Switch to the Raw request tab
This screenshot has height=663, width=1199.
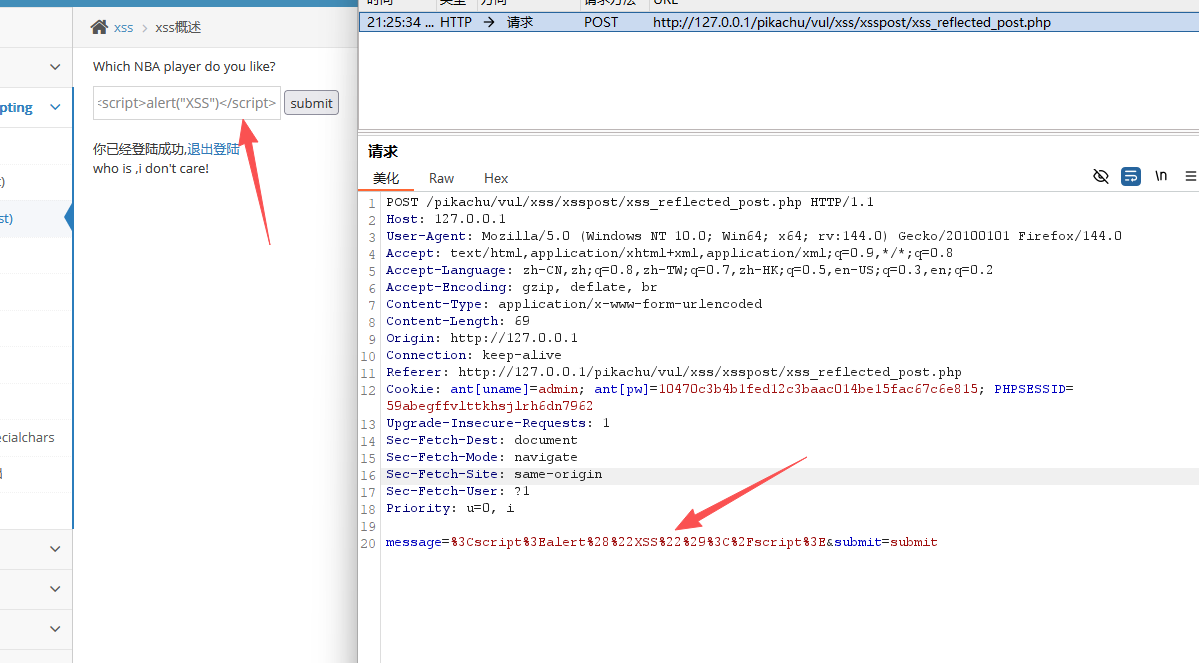(x=441, y=178)
